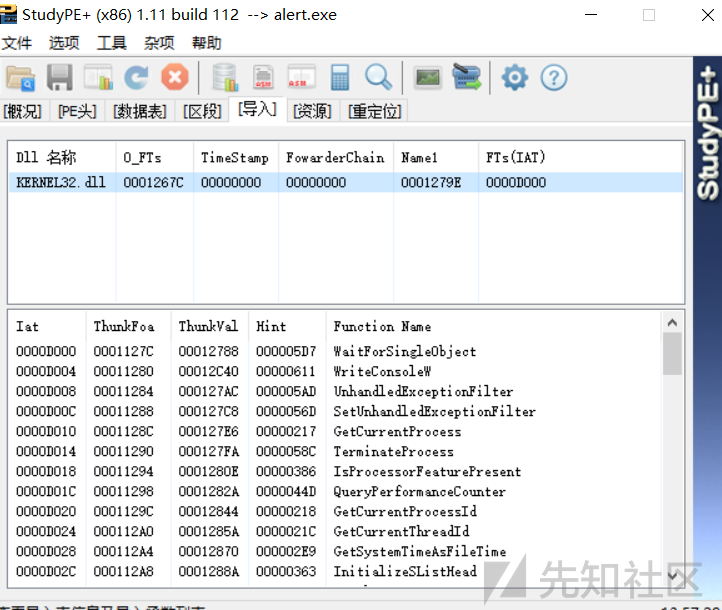Select the GetCurrentThreadId function row
Viewport: 722px width, 610px height.
coord(335,531)
